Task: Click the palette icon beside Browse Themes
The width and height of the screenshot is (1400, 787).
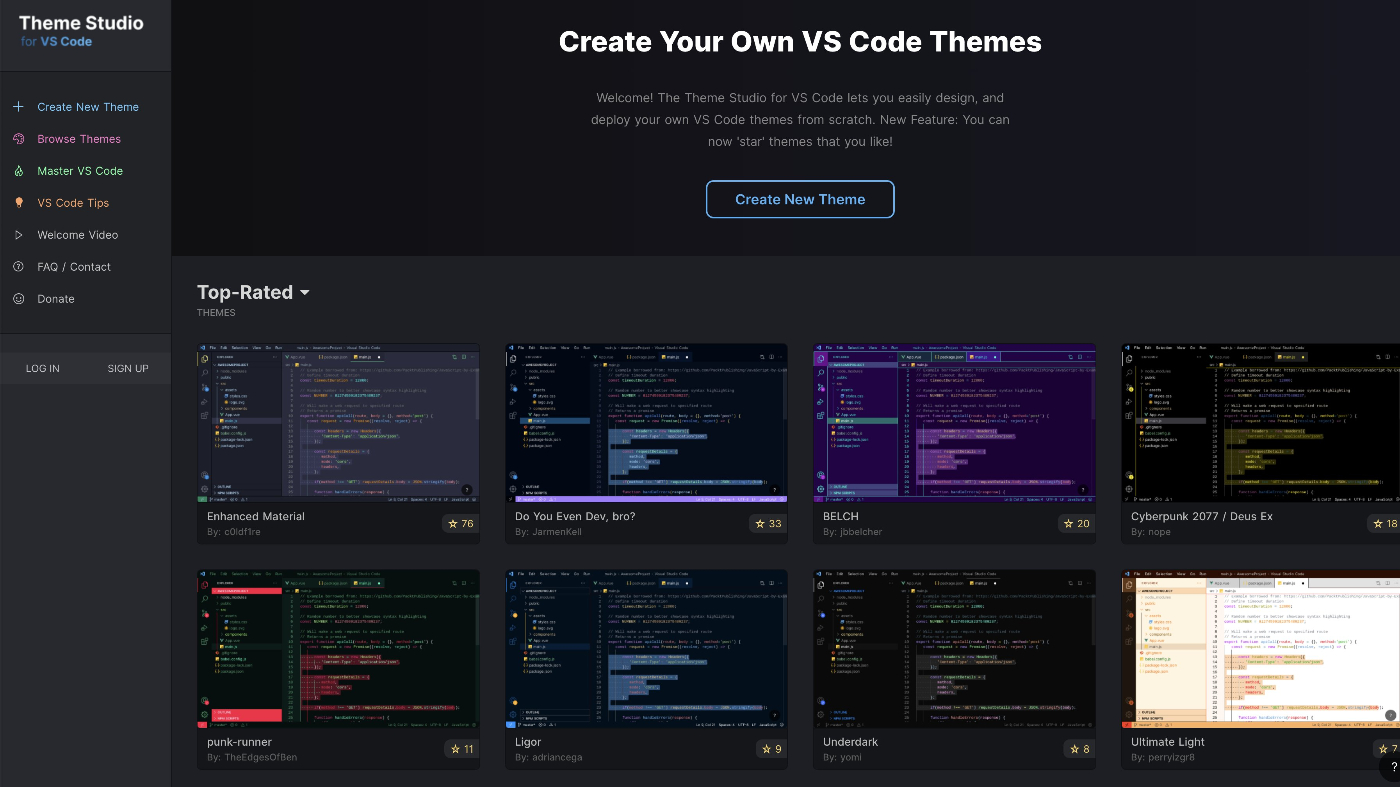Action: point(18,139)
